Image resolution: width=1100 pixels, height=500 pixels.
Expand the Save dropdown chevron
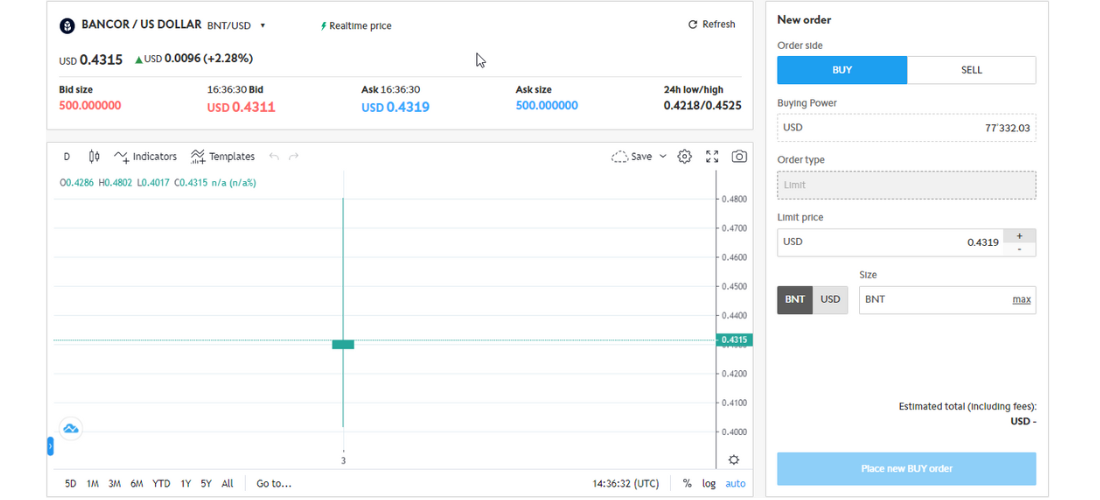[663, 156]
